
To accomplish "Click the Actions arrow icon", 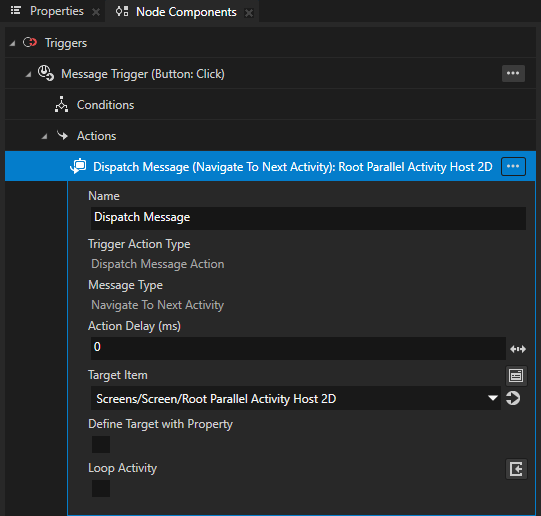I will (x=62, y=135).
